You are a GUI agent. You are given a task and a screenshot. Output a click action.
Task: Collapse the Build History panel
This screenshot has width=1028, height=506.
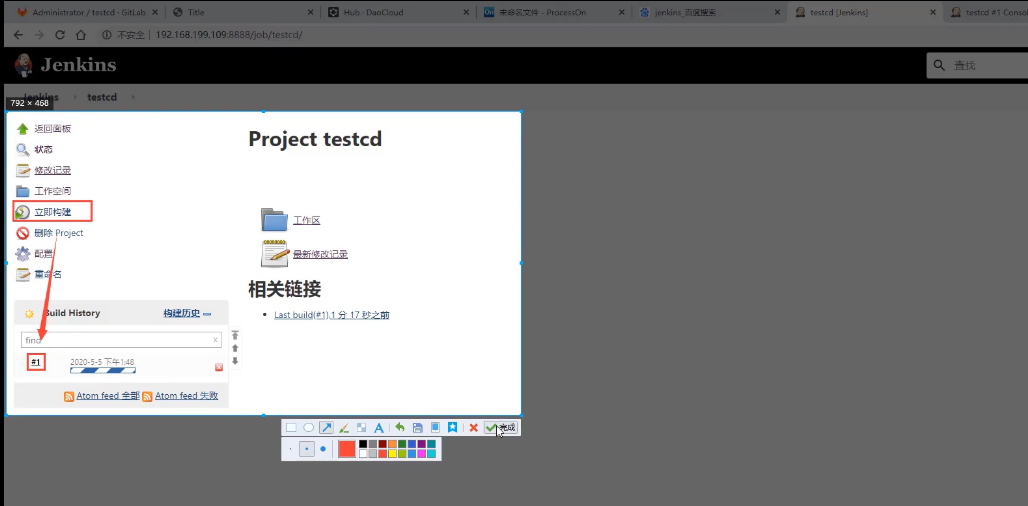point(207,314)
